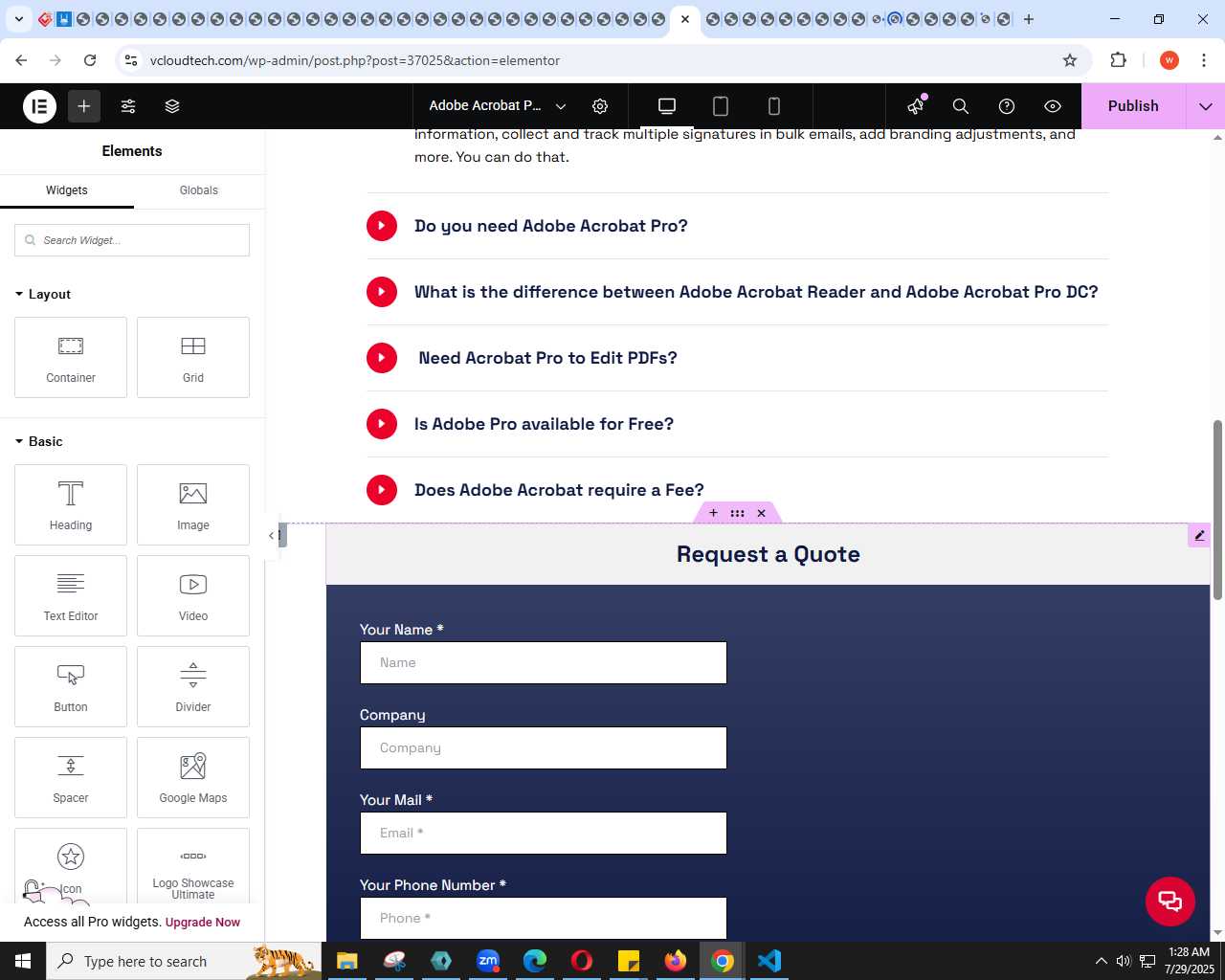
Task: Open the red chat bubble widget
Action: [1170, 901]
